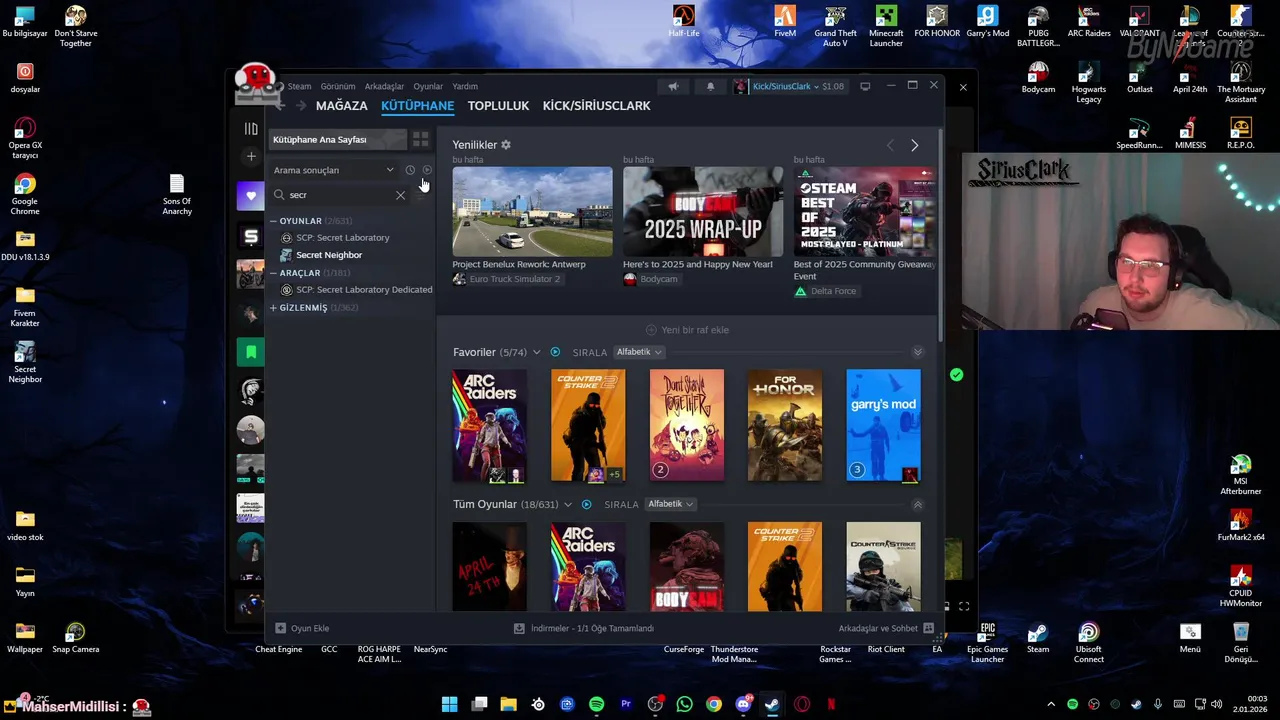Open Favoriler Alfabetik sort dropdown

coord(638,352)
